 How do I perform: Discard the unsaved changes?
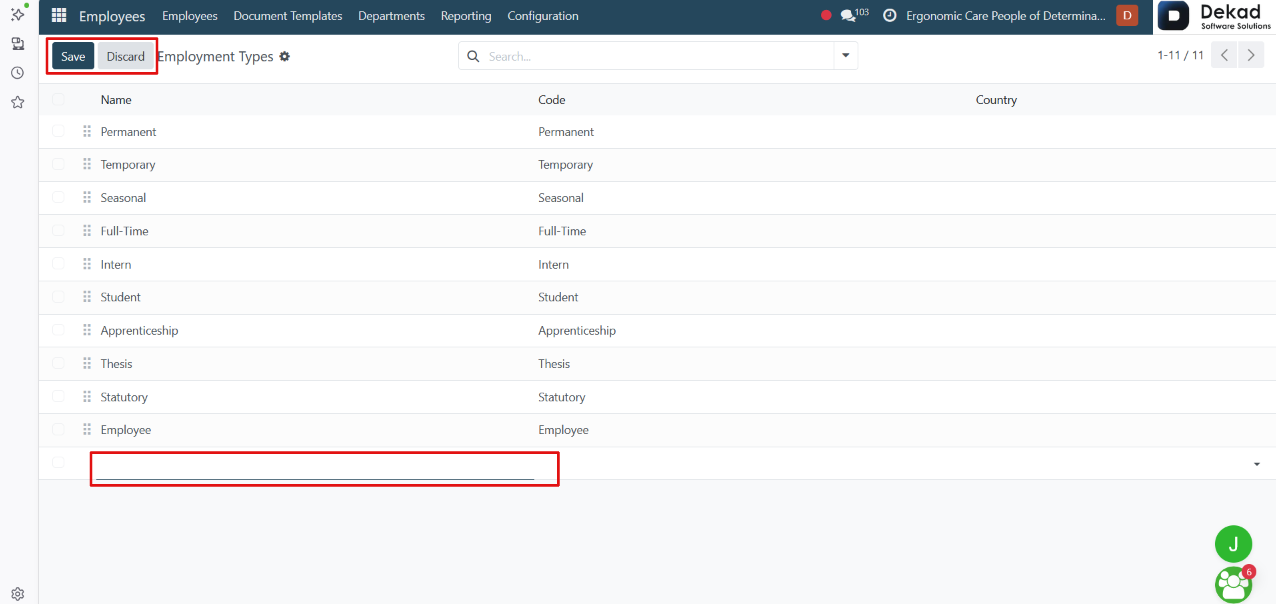click(126, 56)
